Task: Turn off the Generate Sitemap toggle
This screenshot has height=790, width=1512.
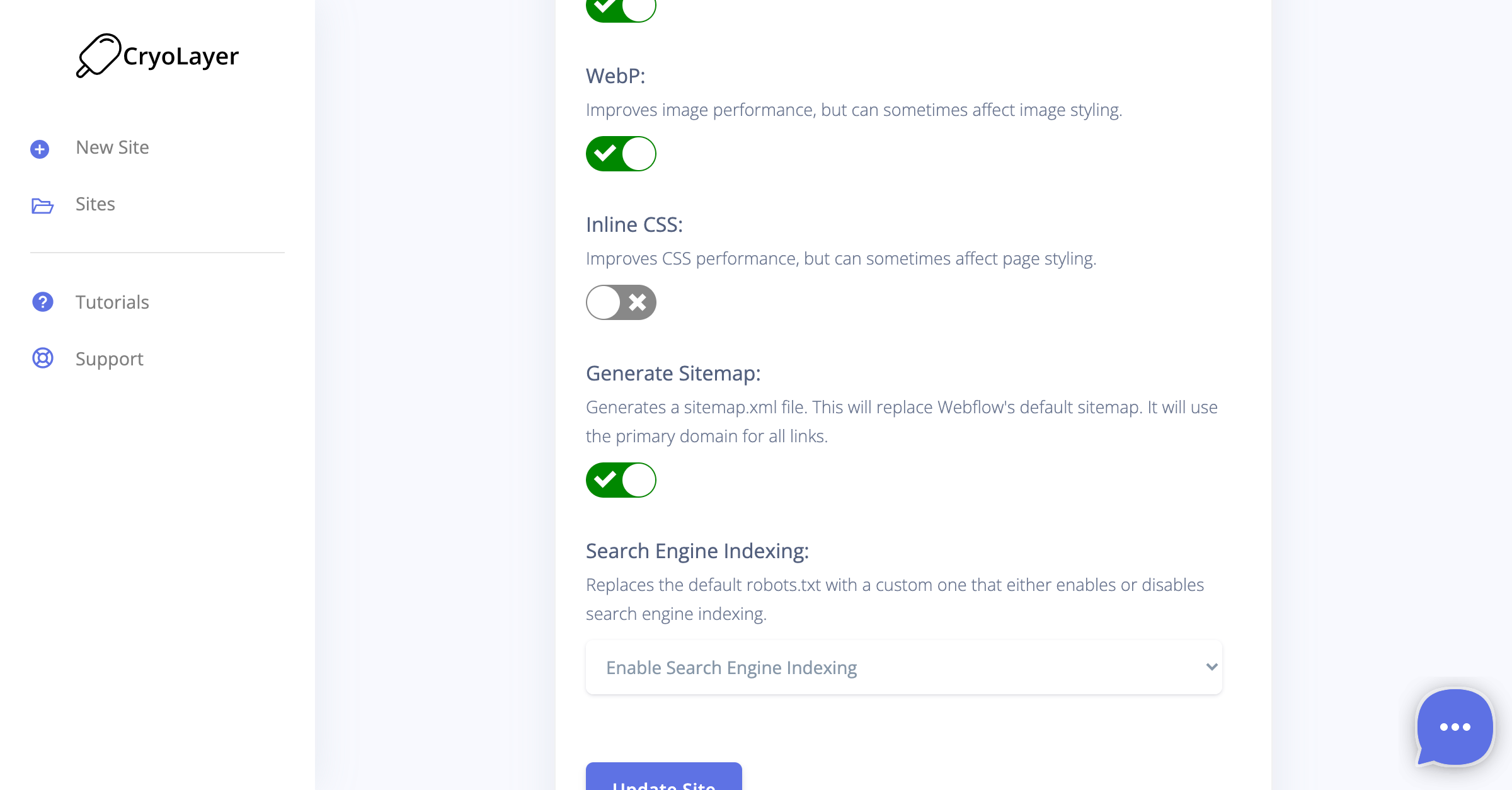Action: point(621,480)
